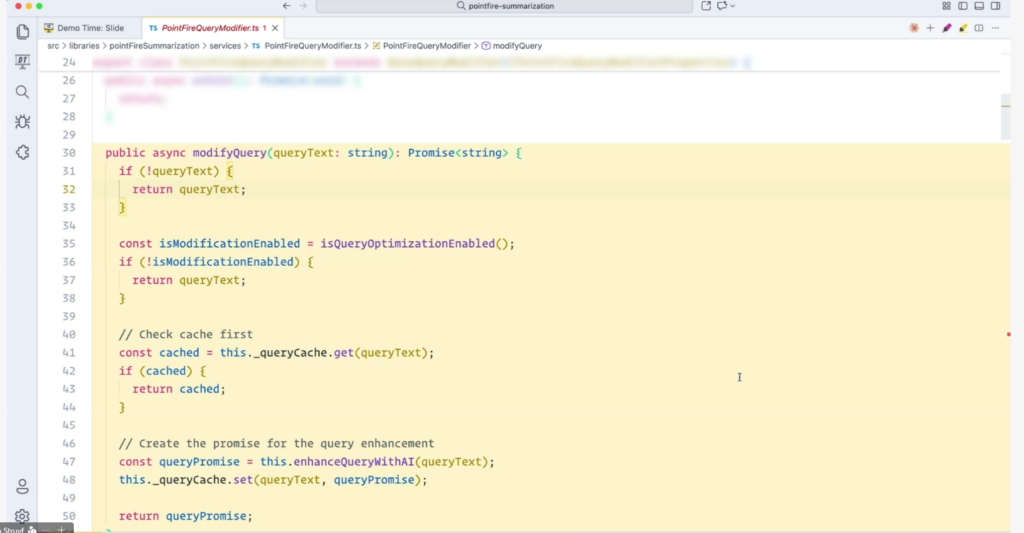Open the chat dropdown arrow in title bar
Viewport: 1024px width, 533px height.
coord(733,6)
